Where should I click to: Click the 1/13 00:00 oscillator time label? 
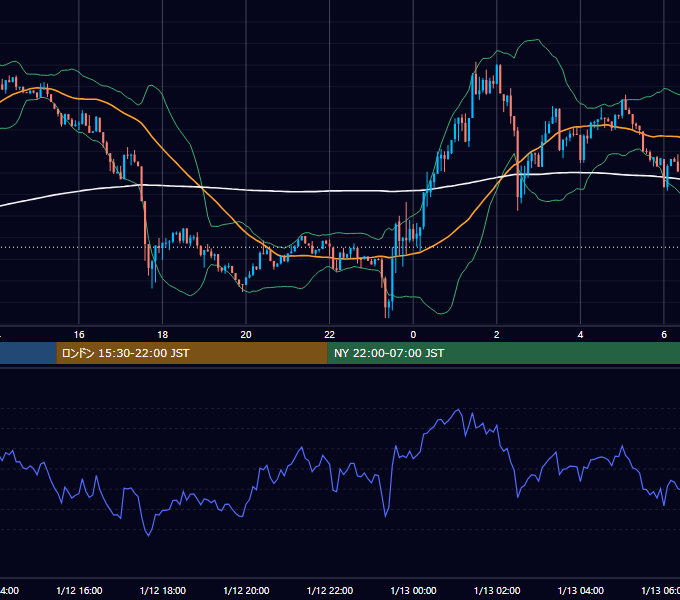[x=413, y=590]
